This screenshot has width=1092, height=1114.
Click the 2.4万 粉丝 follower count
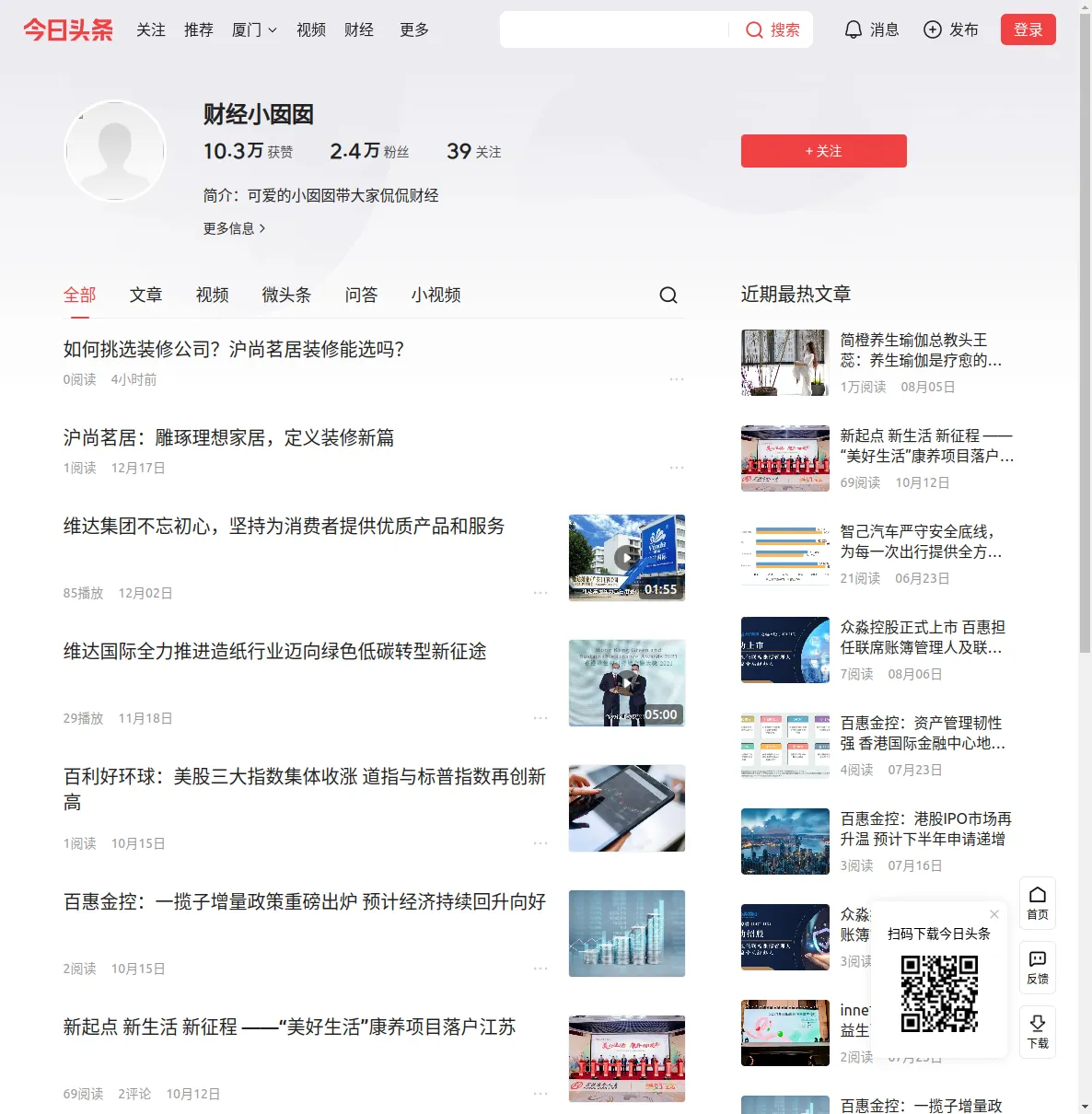click(369, 151)
